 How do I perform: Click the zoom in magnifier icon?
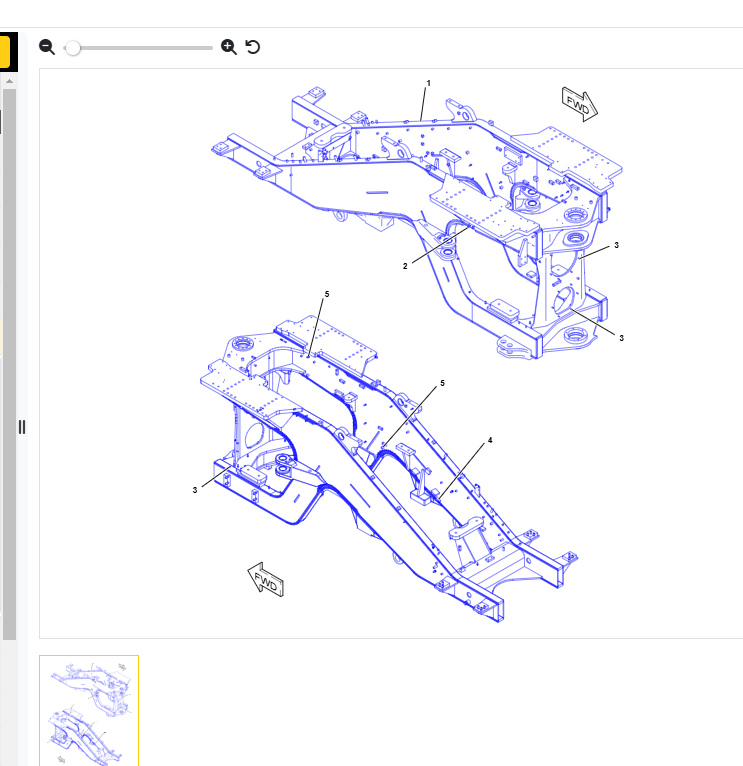228,47
